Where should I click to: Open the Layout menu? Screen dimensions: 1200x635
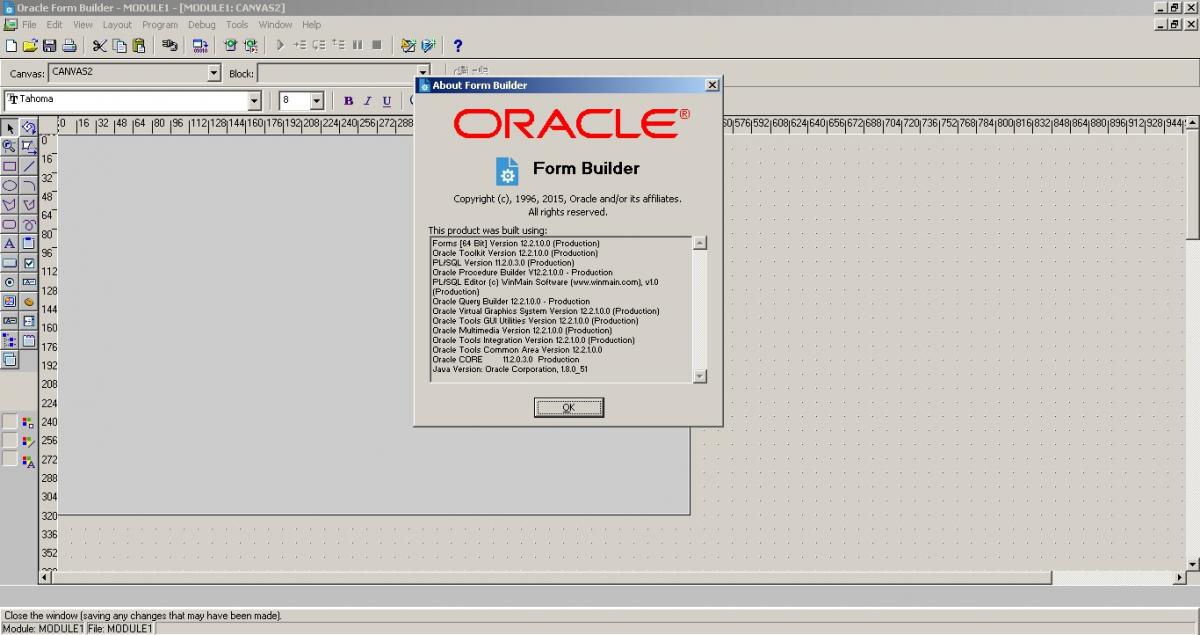[117, 24]
